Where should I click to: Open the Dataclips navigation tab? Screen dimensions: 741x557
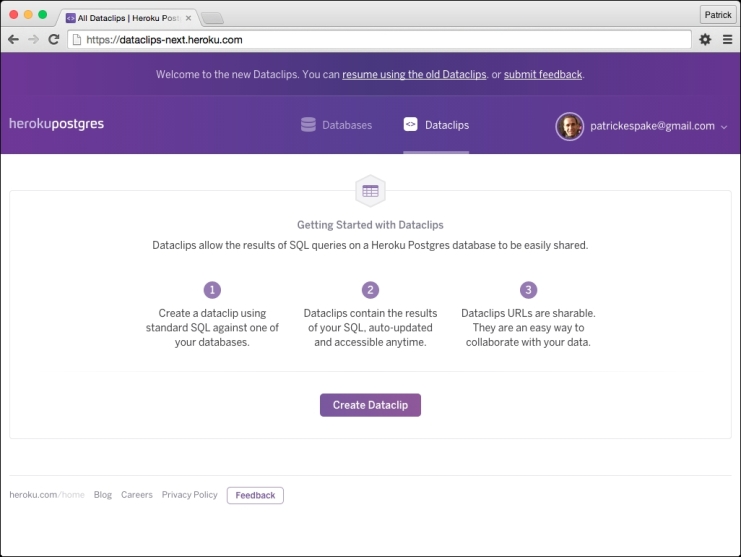436,125
